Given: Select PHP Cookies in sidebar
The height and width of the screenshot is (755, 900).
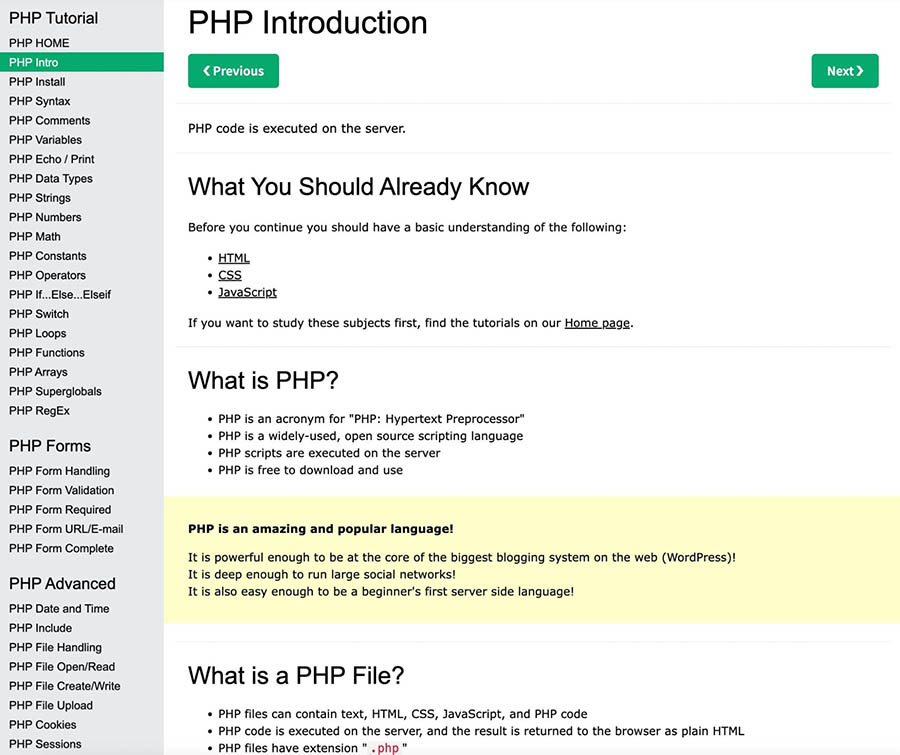Looking at the screenshot, I should [42, 725].
